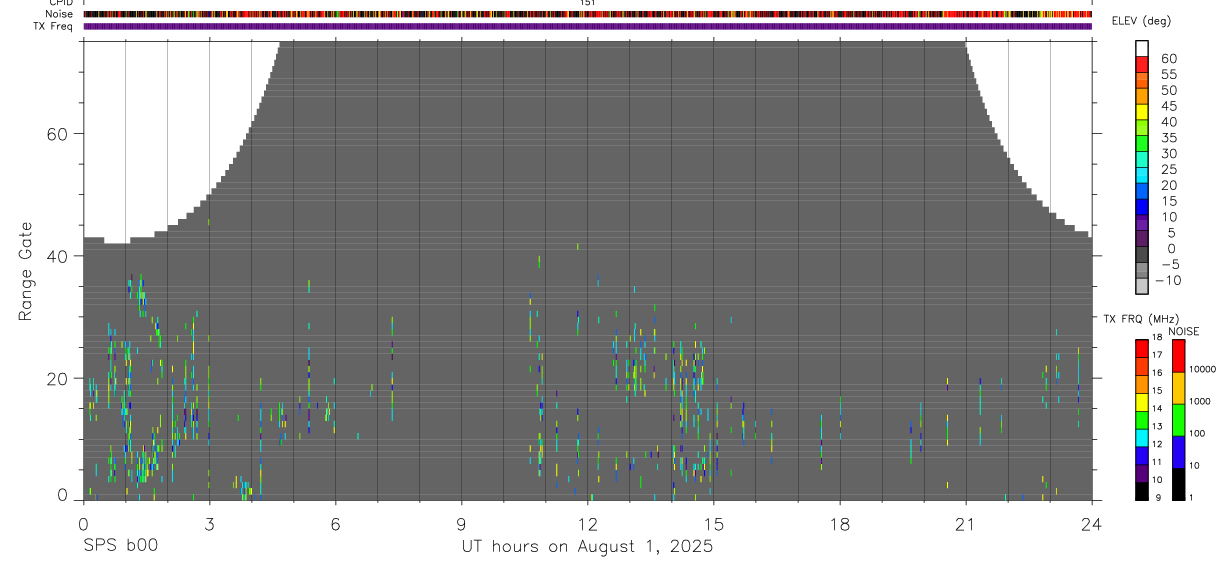Click the 'Noise' row label at top
The height and width of the screenshot is (567, 1228).
(59, 14)
